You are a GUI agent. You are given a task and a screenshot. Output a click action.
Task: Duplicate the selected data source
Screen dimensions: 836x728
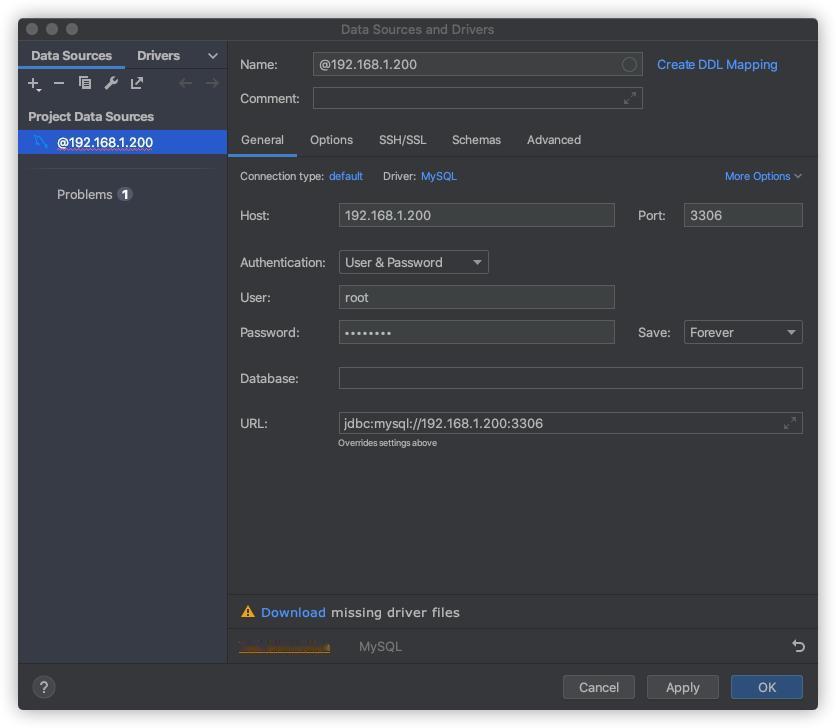pyautogui.click(x=85, y=83)
